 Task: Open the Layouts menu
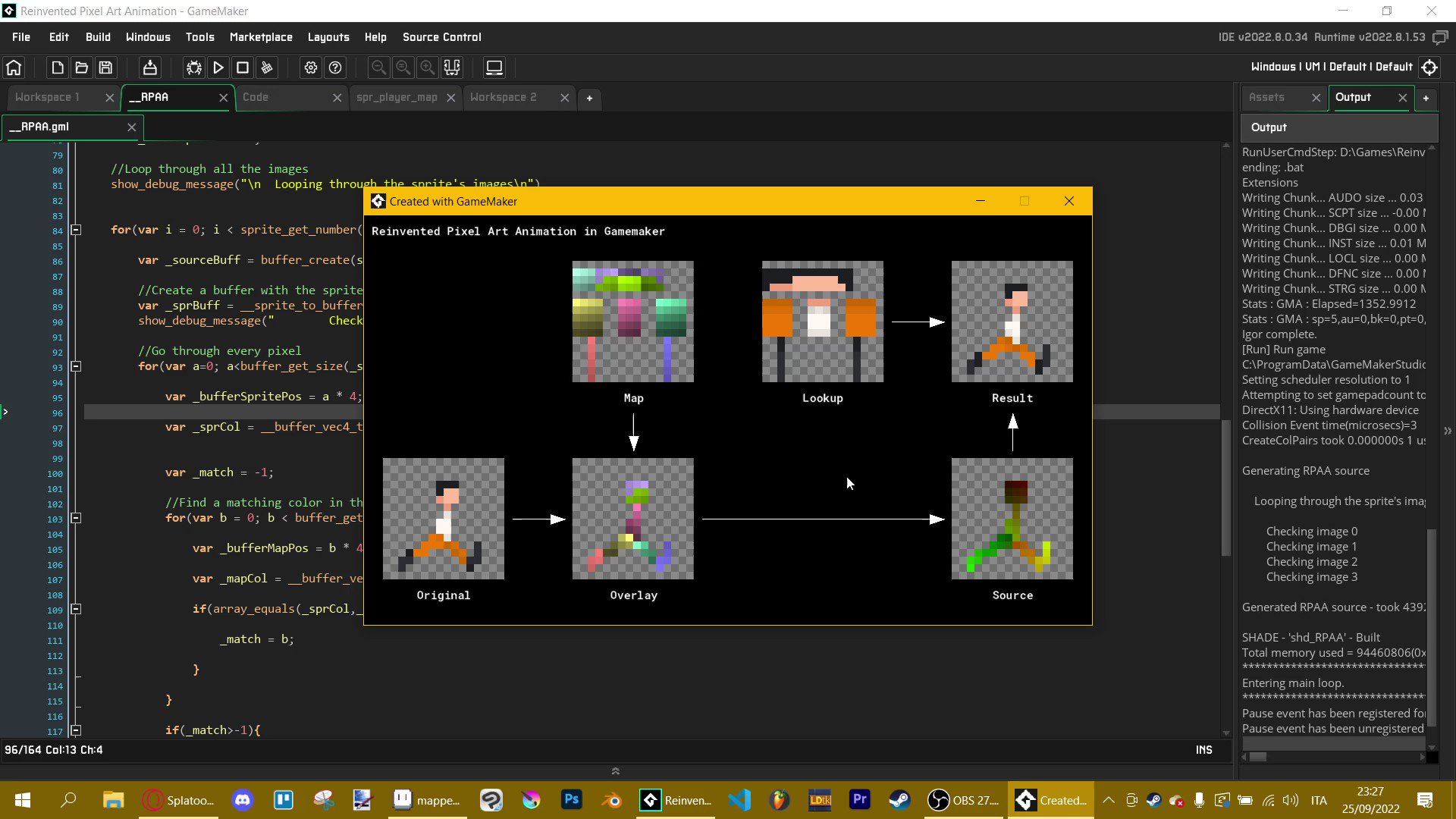[x=328, y=37]
